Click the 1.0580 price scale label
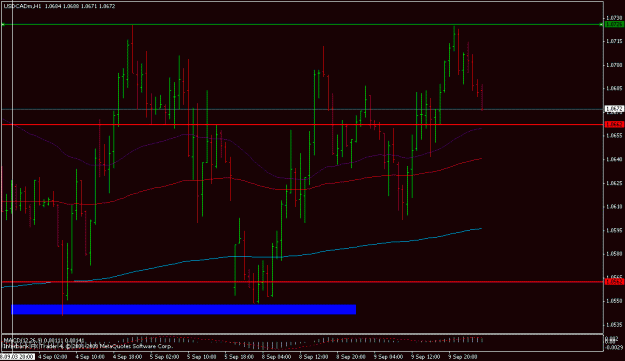The image size is (625, 361). coord(614,254)
